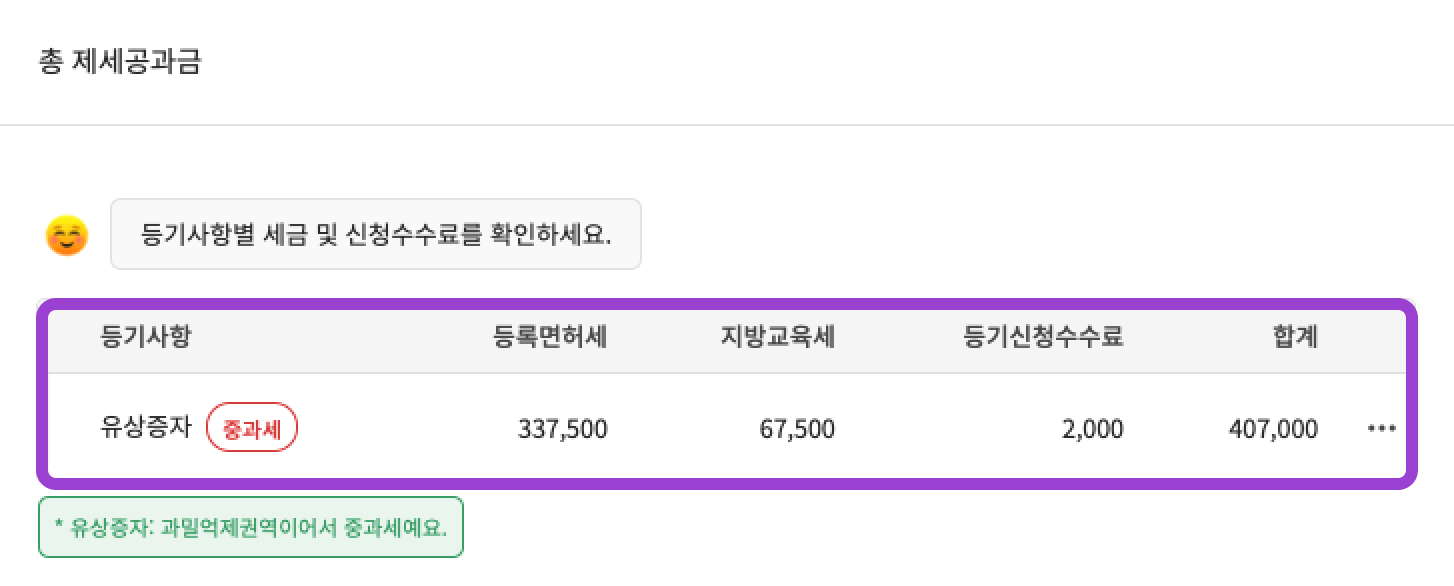1454x586 pixels.
Task: Click the smiley face emoji icon
Action: (x=67, y=235)
